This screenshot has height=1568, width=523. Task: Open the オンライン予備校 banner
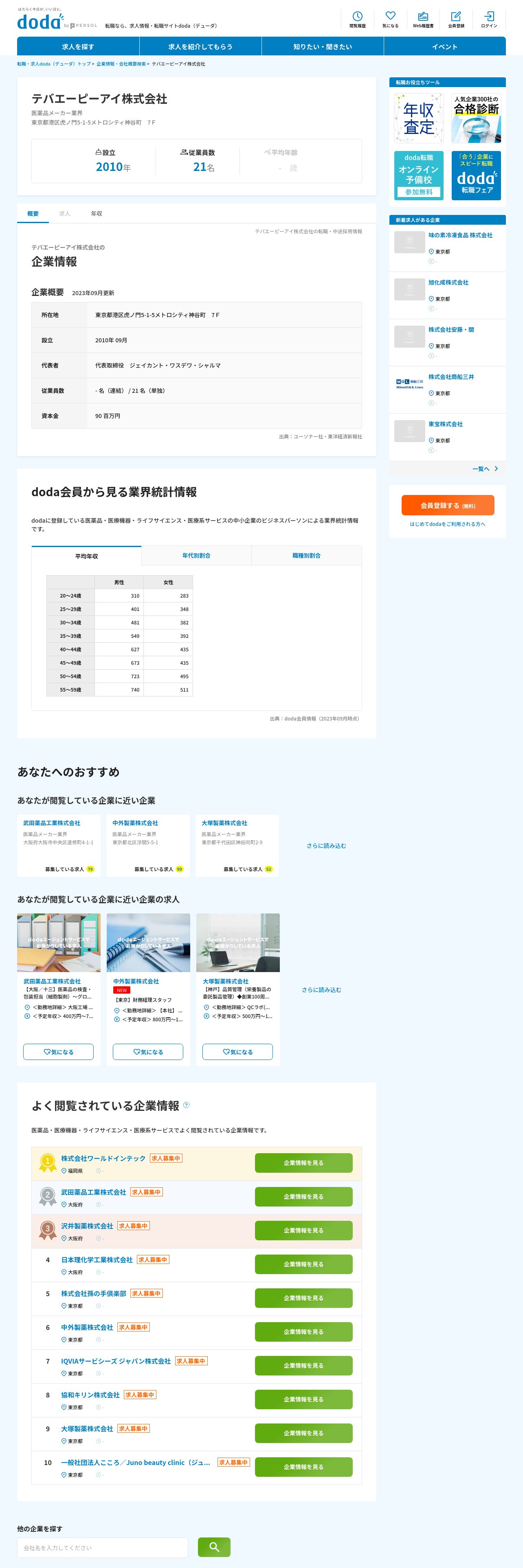419,175
